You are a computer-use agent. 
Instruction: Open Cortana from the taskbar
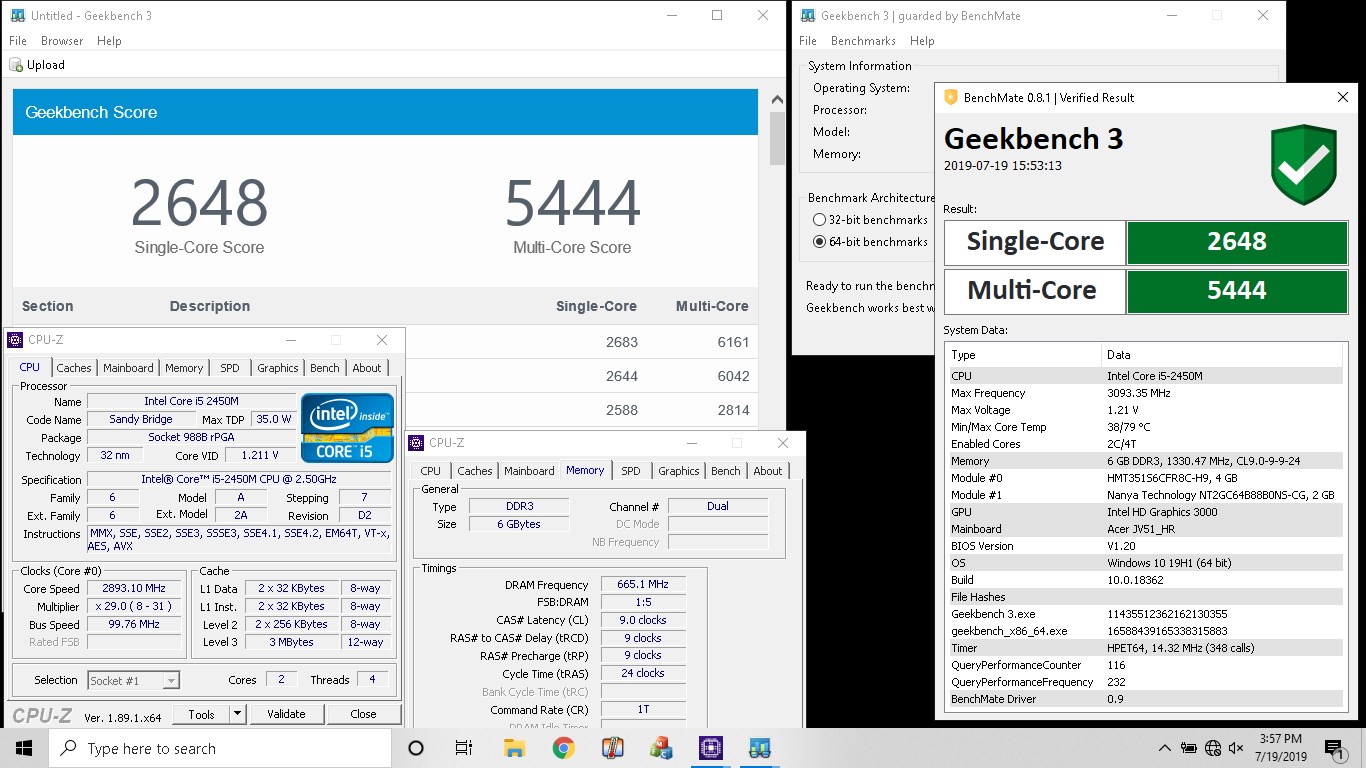(x=416, y=748)
